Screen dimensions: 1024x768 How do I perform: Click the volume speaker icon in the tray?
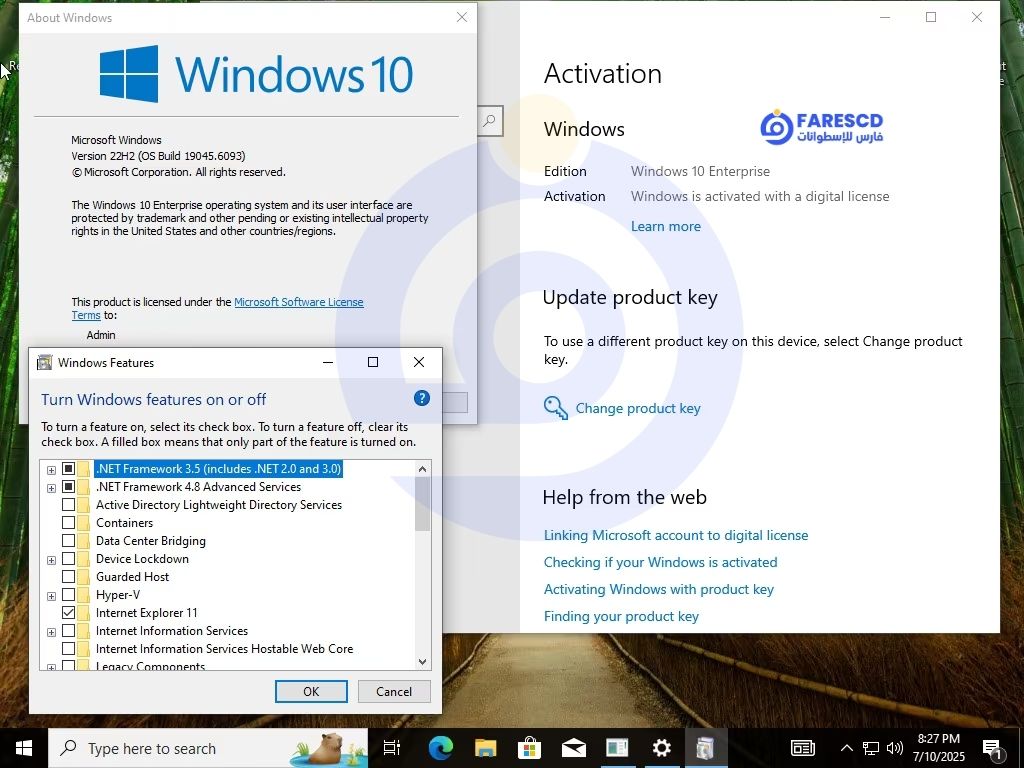(895, 748)
